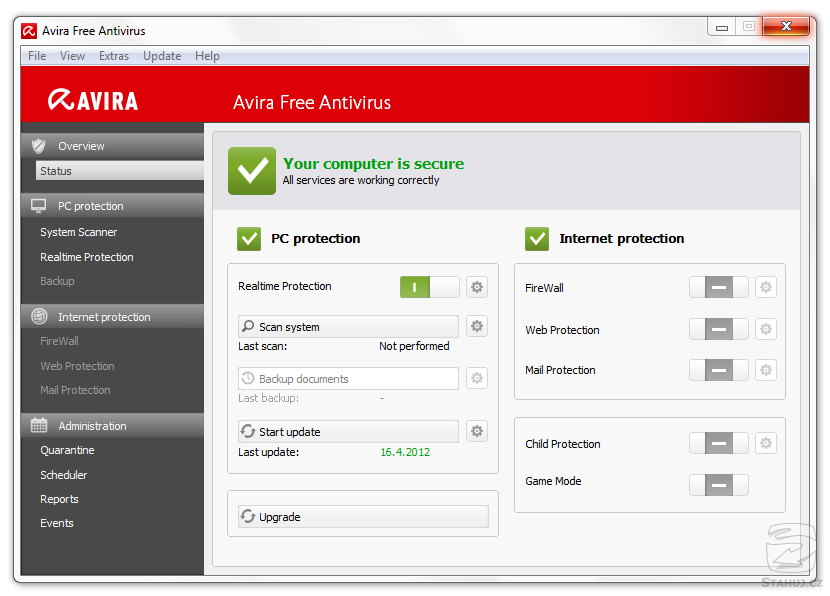Image resolution: width=830 pixels, height=596 pixels.
Task: Select Status in the sidebar
Action: click(x=120, y=171)
